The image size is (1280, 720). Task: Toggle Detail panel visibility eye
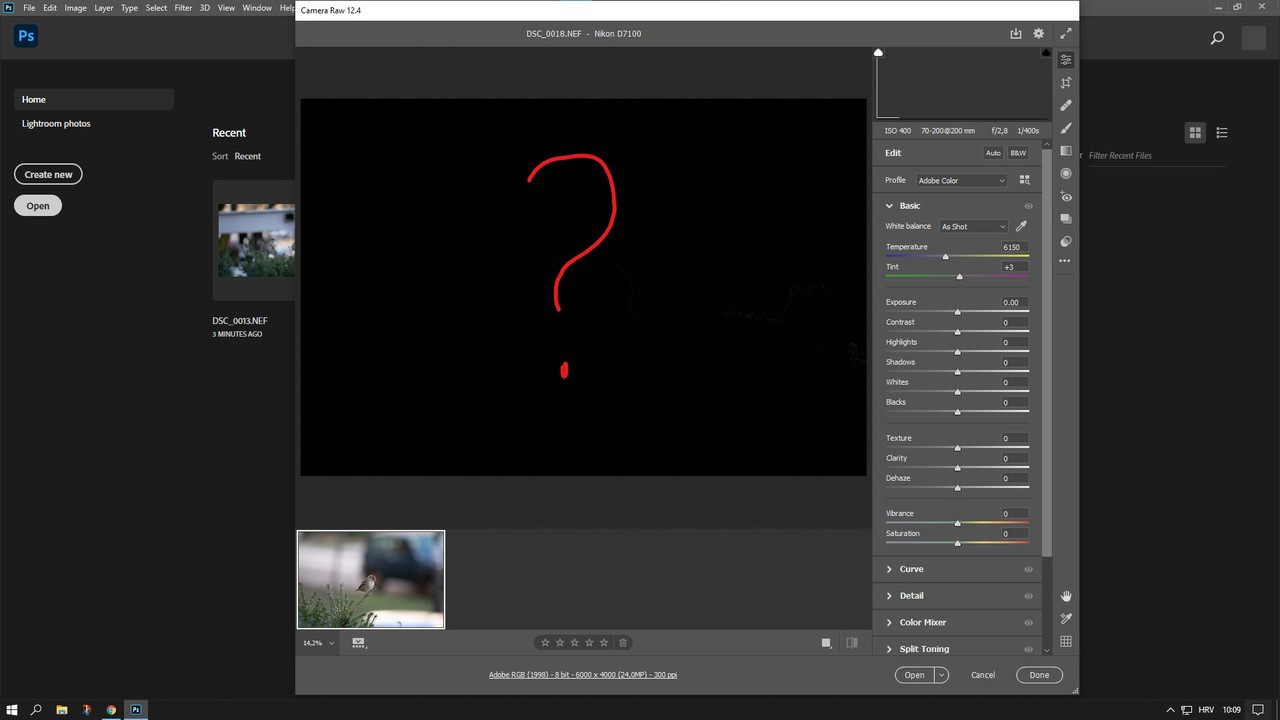pos(1028,596)
